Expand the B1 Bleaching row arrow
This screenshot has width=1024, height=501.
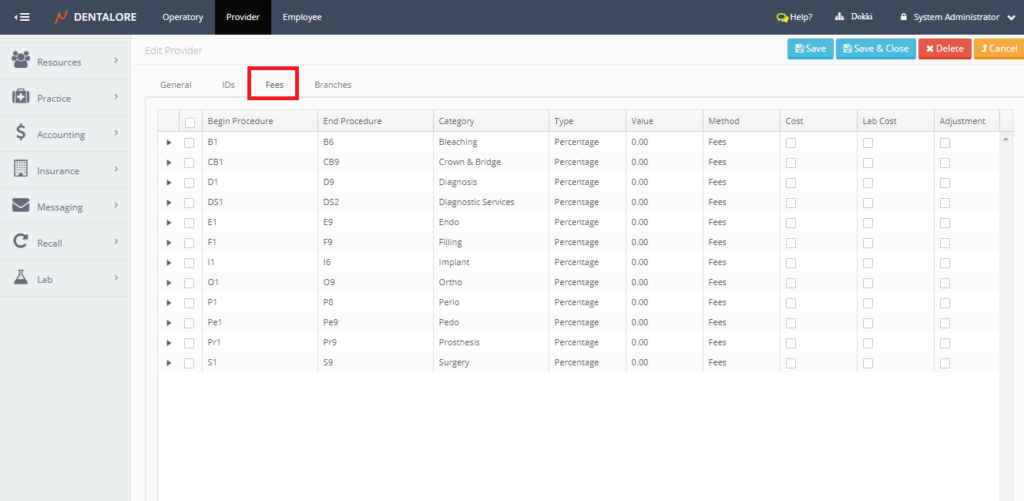tap(169, 143)
